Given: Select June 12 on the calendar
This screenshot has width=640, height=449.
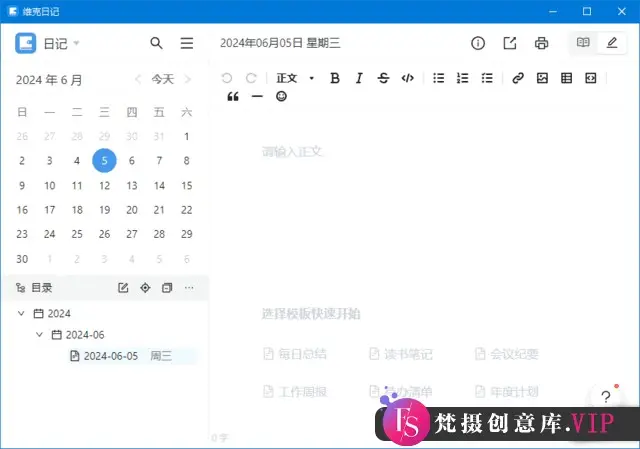Looking at the screenshot, I should [x=104, y=186].
